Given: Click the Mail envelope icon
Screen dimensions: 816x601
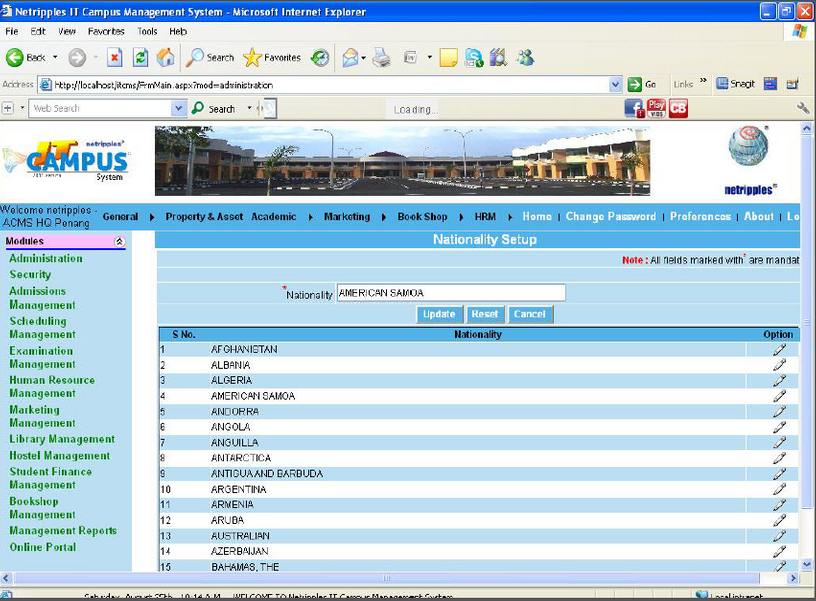Looking at the screenshot, I should click(350, 57).
